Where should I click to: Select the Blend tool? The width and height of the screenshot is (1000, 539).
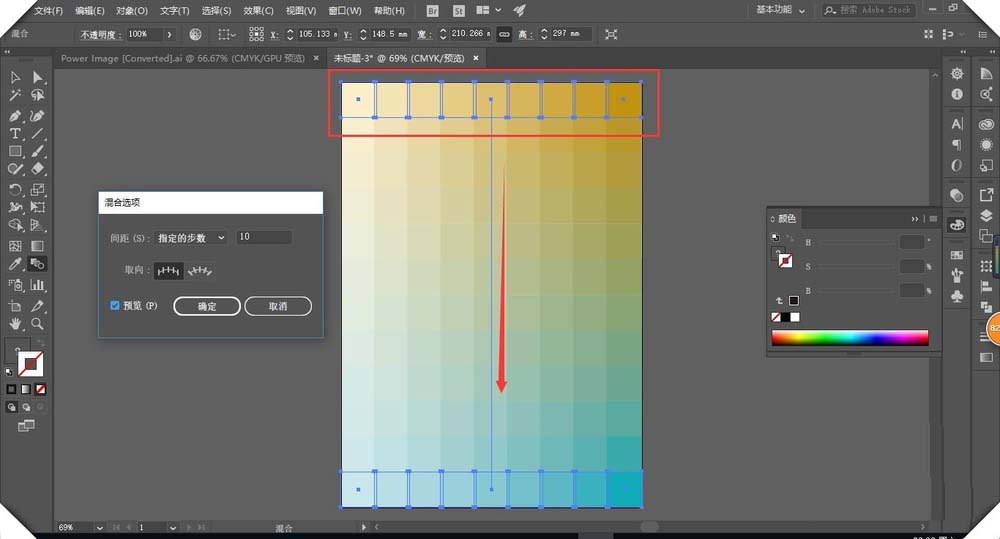pos(38,264)
